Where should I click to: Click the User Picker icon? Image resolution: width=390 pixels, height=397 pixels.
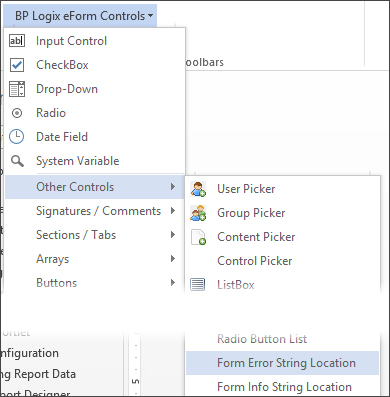pos(198,189)
